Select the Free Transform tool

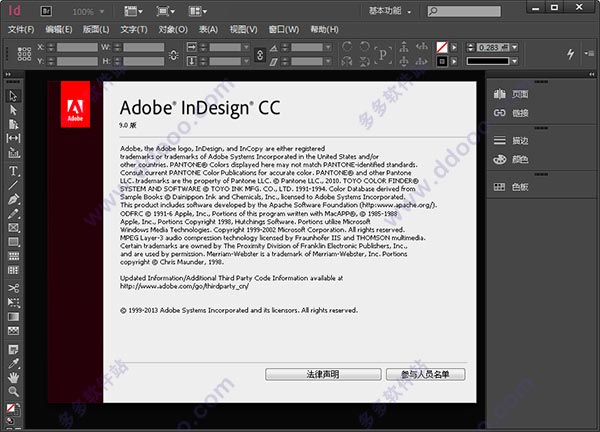(13, 303)
